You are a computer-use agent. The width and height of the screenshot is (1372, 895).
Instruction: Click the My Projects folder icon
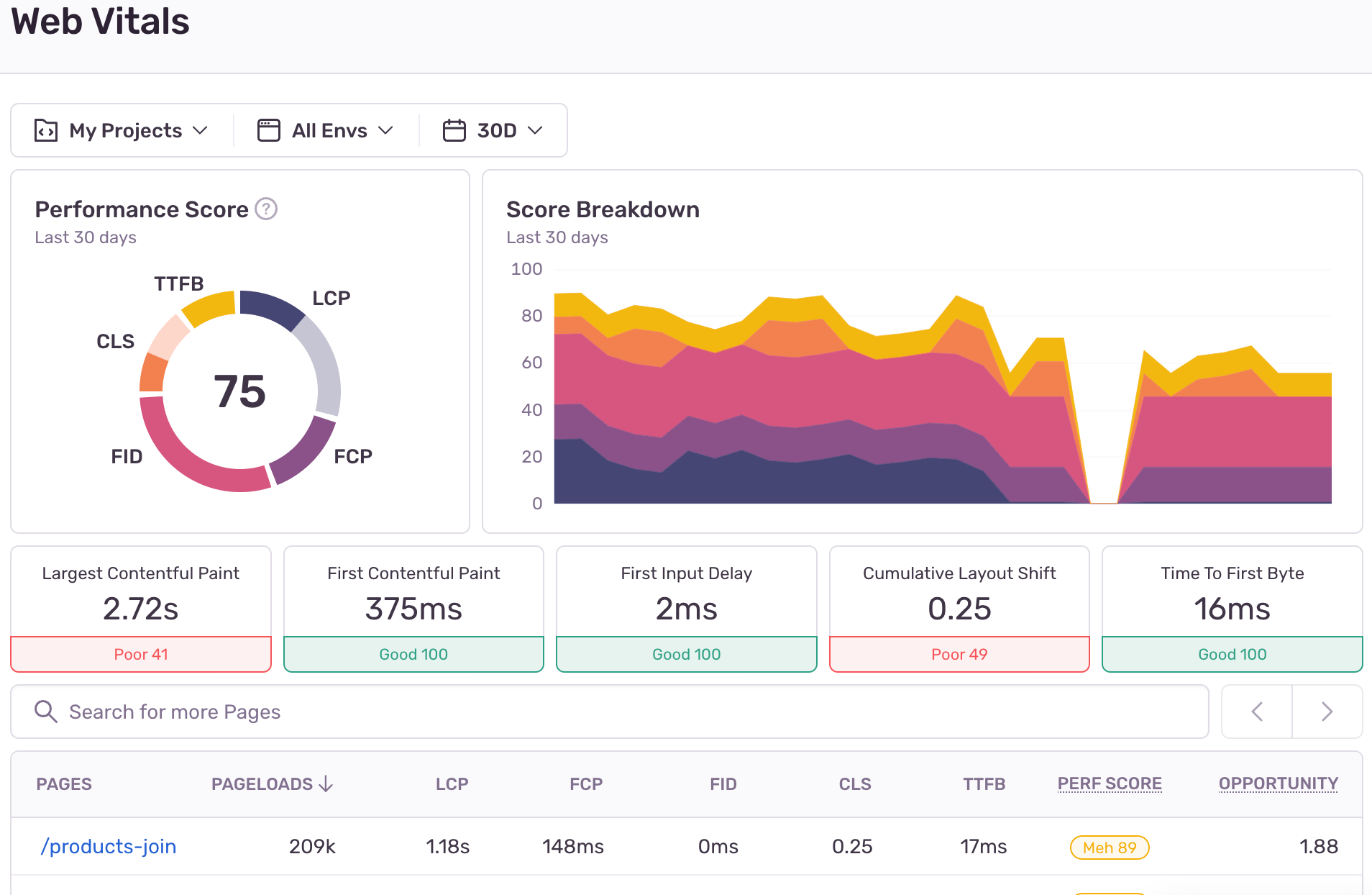click(46, 130)
